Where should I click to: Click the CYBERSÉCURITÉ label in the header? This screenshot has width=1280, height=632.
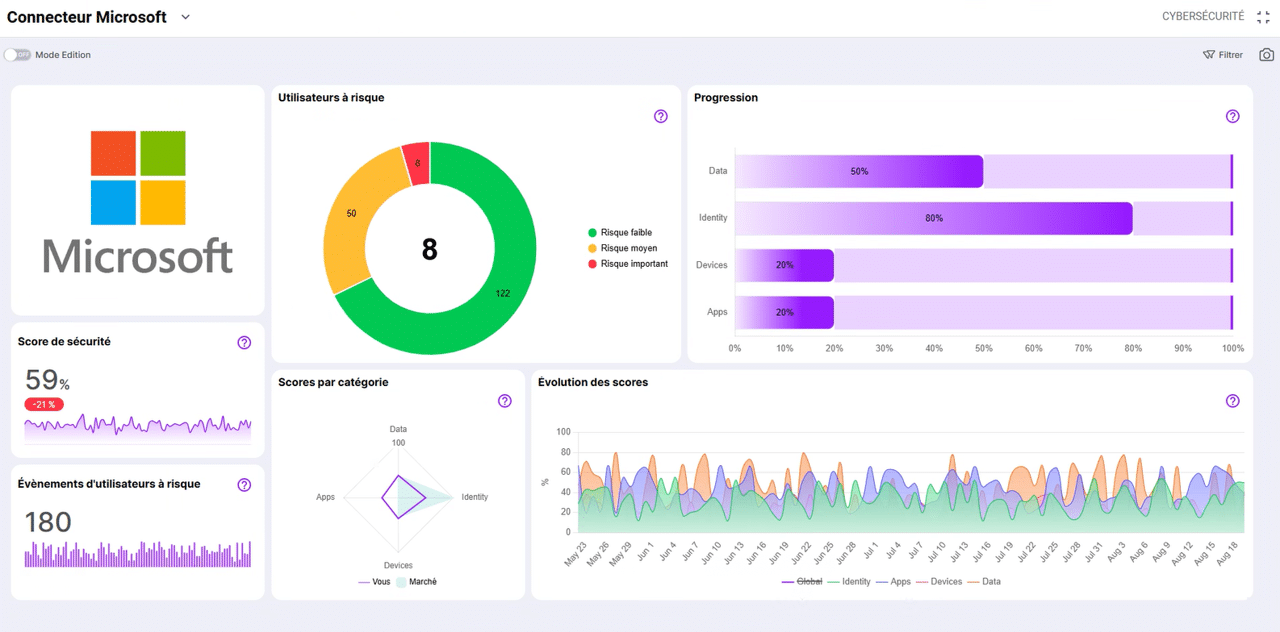(x=1203, y=17)
